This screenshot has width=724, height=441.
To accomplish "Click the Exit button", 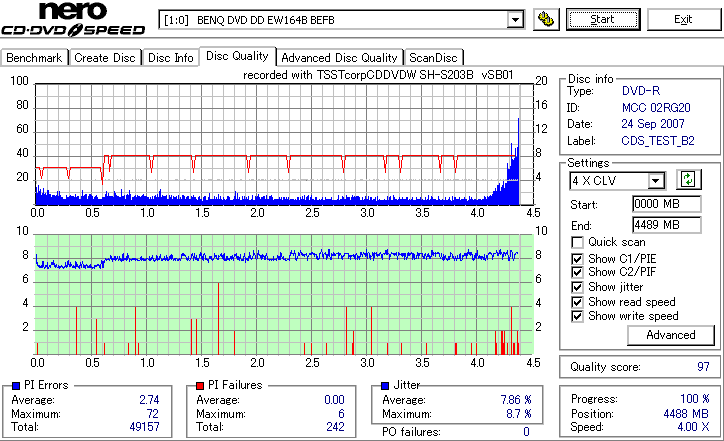I will coord(683,19).
